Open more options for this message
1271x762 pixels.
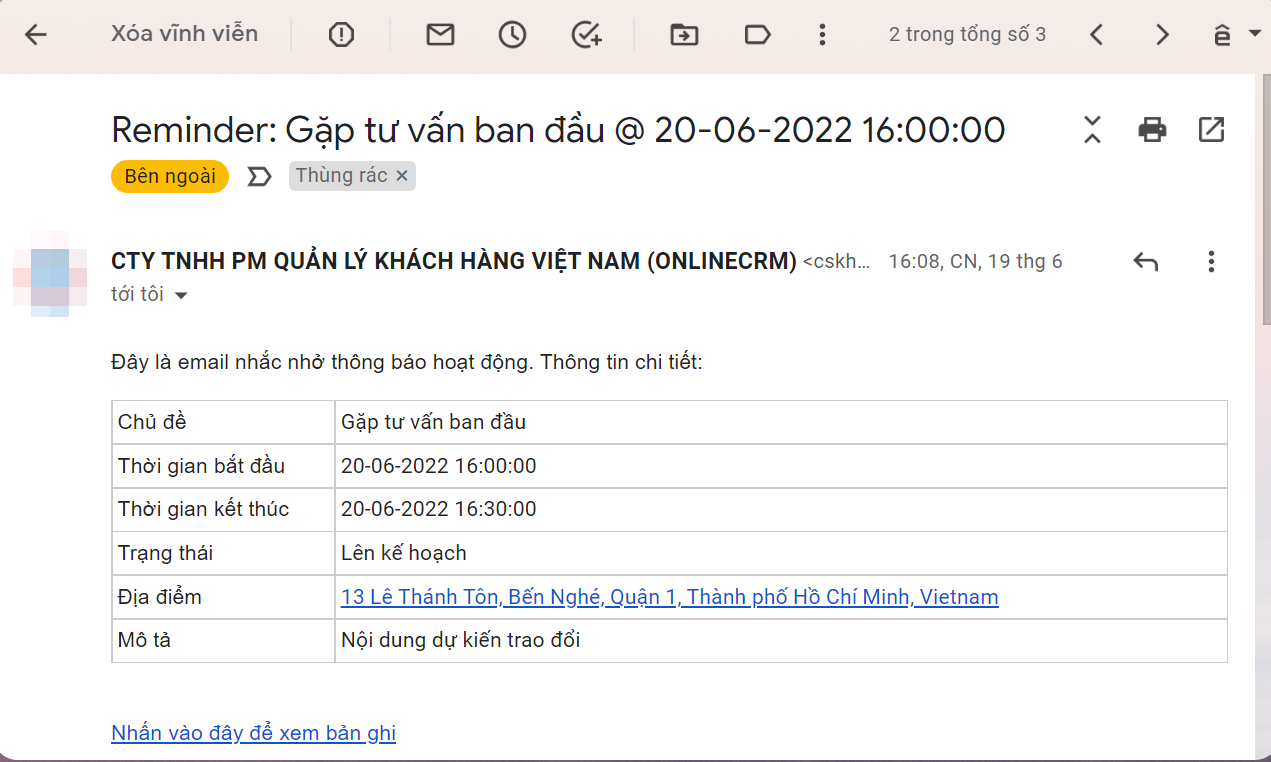pyautogui.click(x=1210, y=261)
